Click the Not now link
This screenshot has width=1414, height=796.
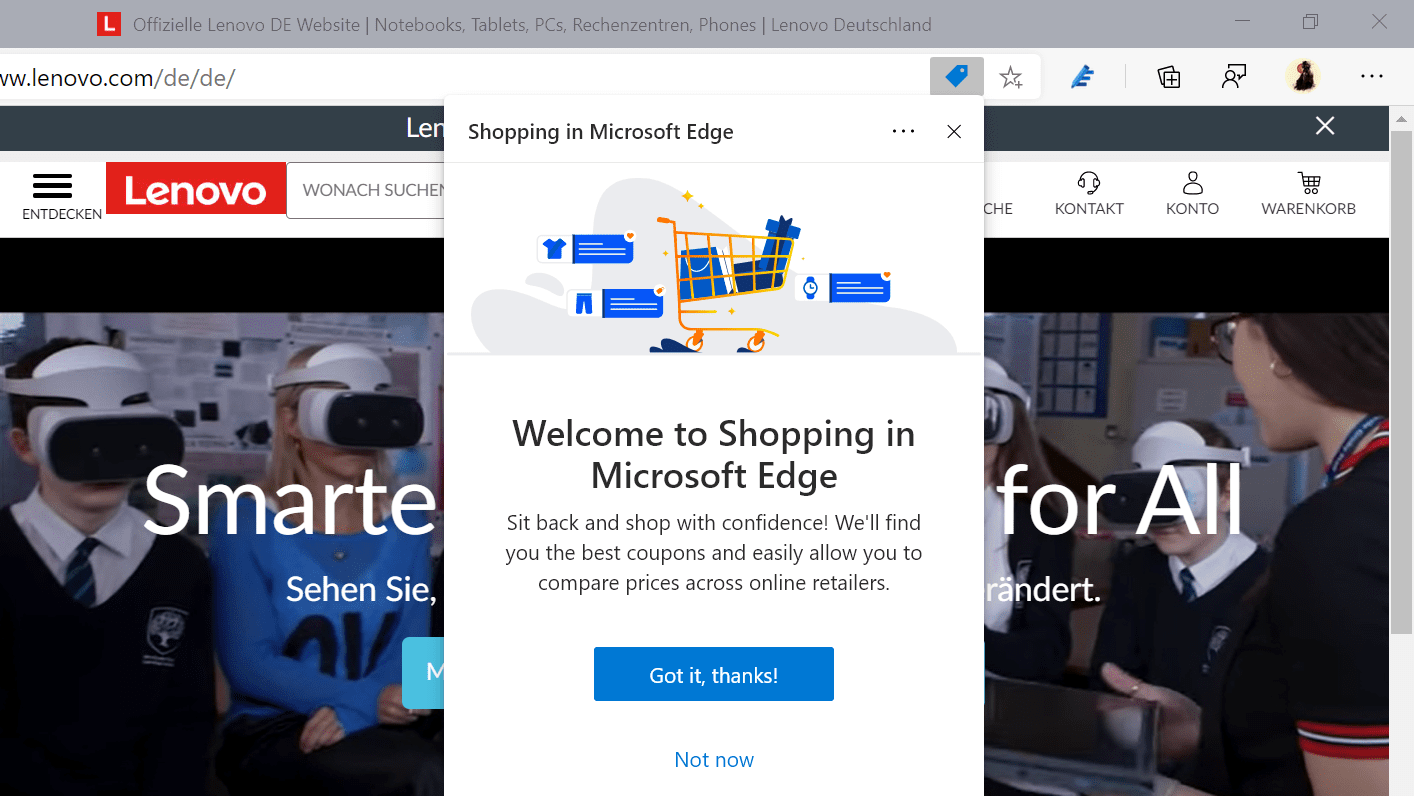(713, 759)
